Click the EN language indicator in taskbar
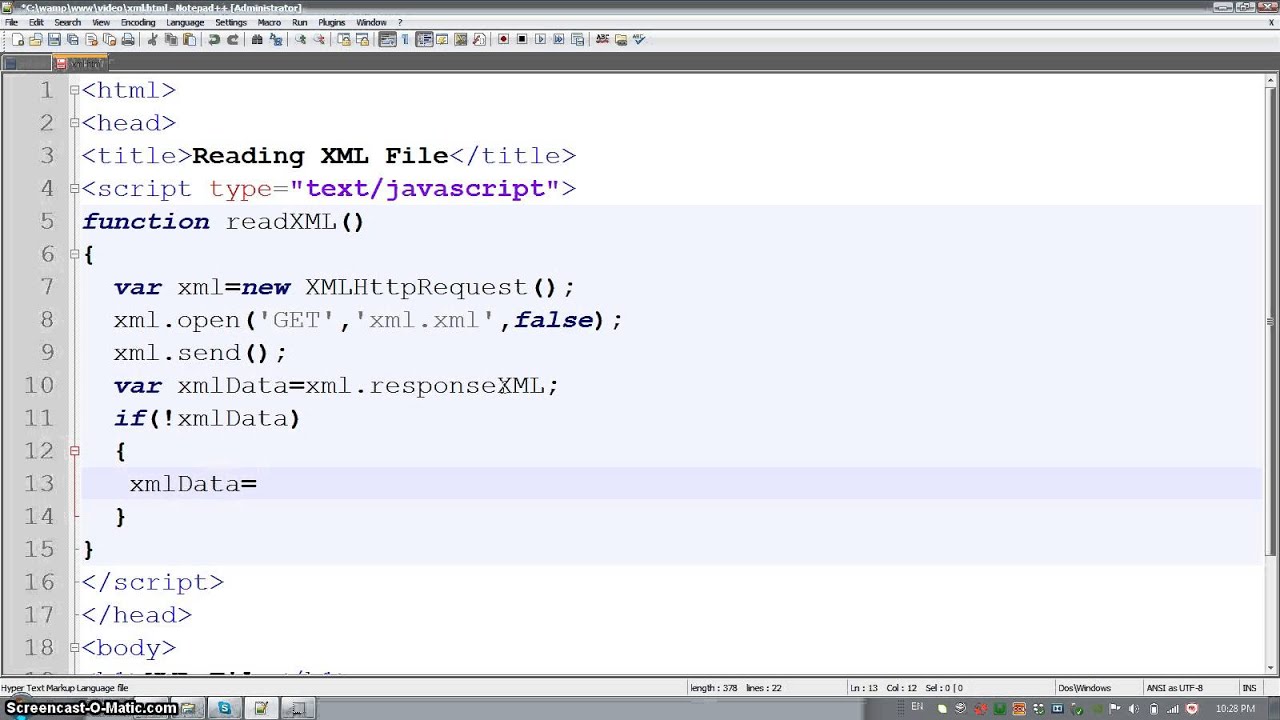This screenshot has width=1280, height=720. click(x=917, y=707)
